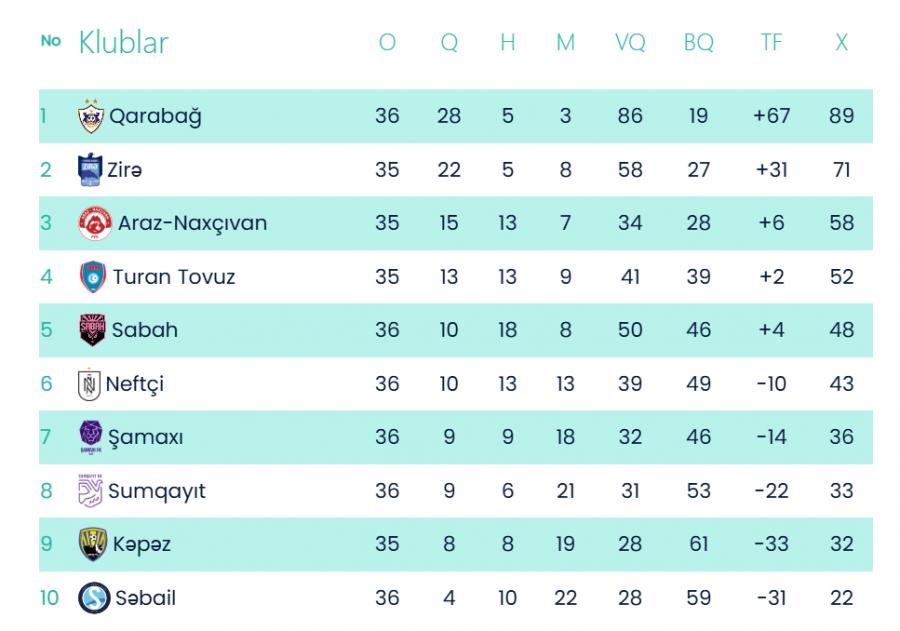Image resolution: width=900 pixels, height=631 pixels.
Task: Click the Qarabağ club logo
Action: coord(91,116)
